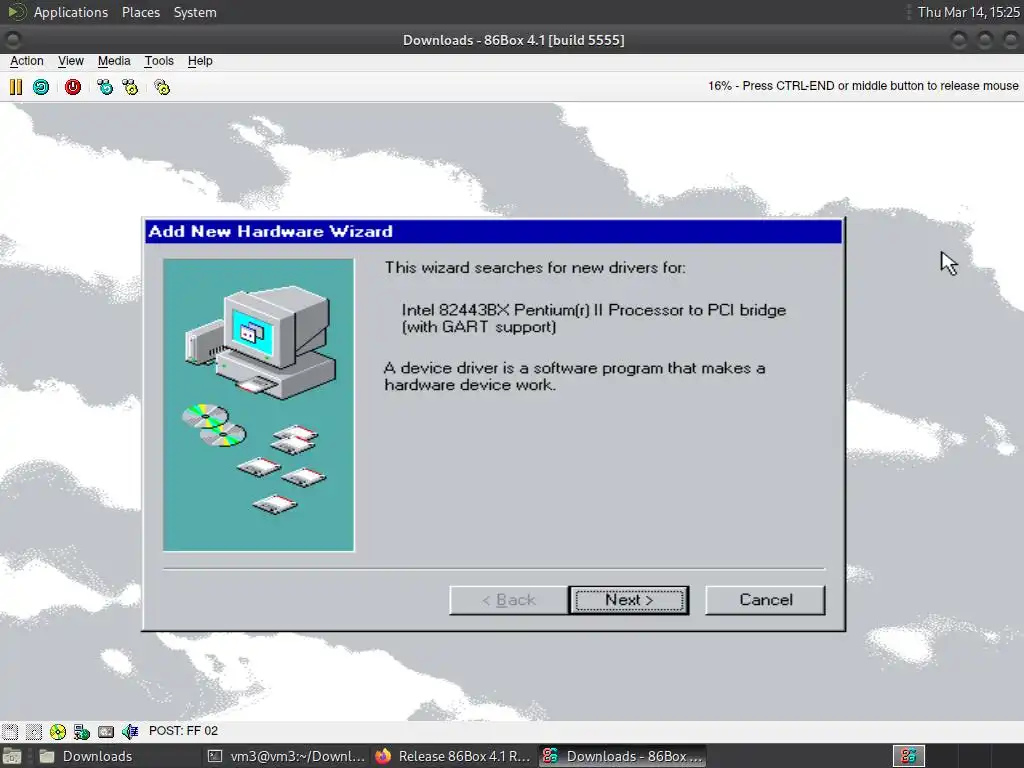This screenshot has height=768, width=1024.
Task: Click the red ACPI shutdown power icon
Action: point(72,87)
